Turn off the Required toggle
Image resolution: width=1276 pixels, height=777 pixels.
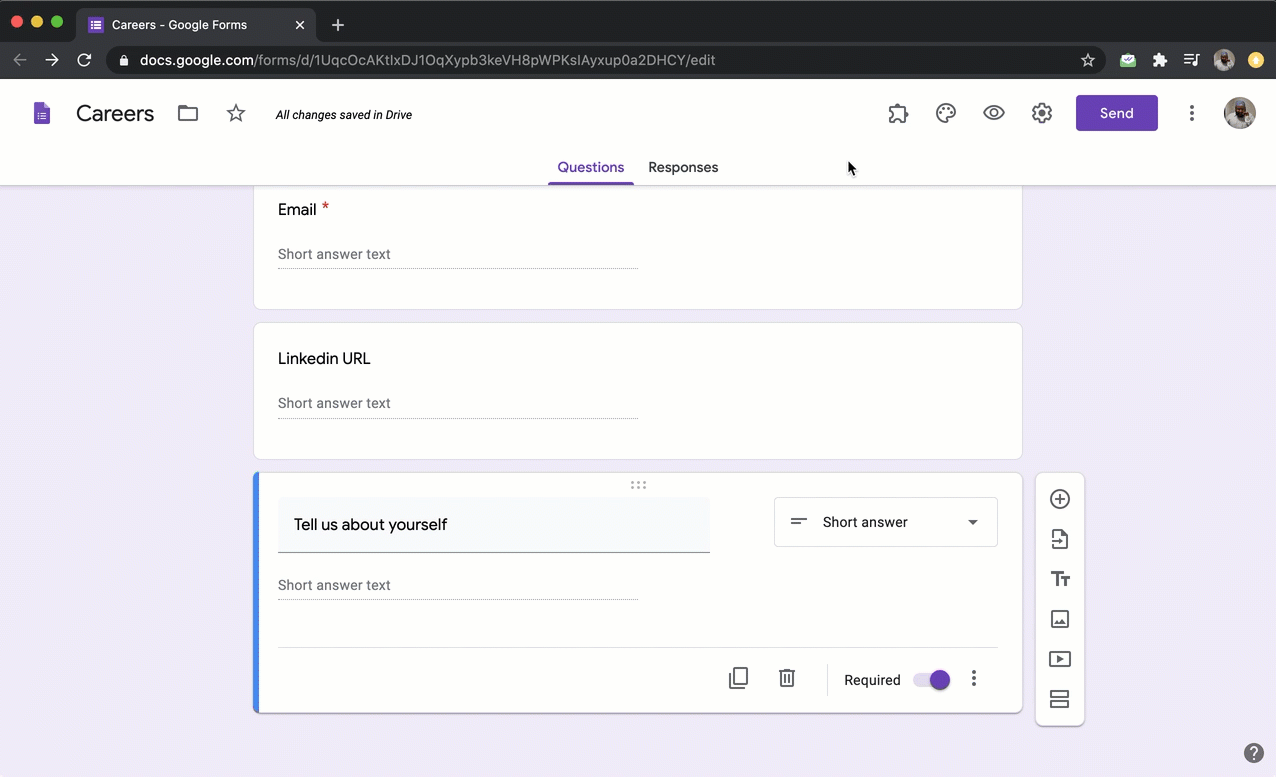pos(931,680)
